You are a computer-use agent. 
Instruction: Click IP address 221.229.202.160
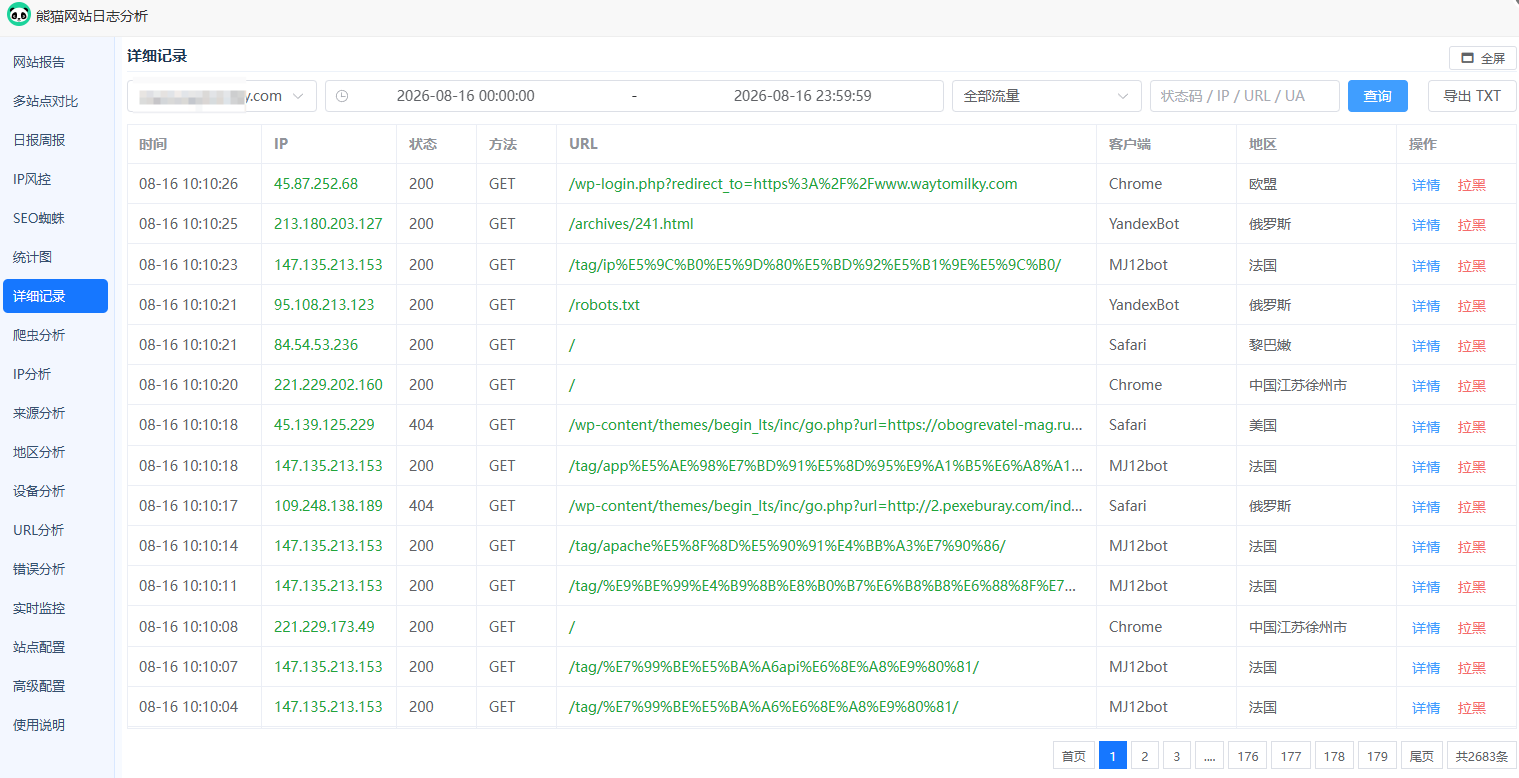click(x=328, y=385)
